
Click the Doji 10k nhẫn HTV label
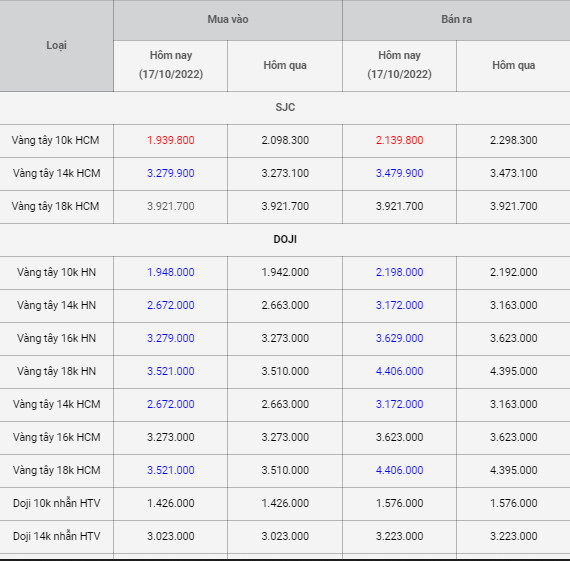point(56,504)
